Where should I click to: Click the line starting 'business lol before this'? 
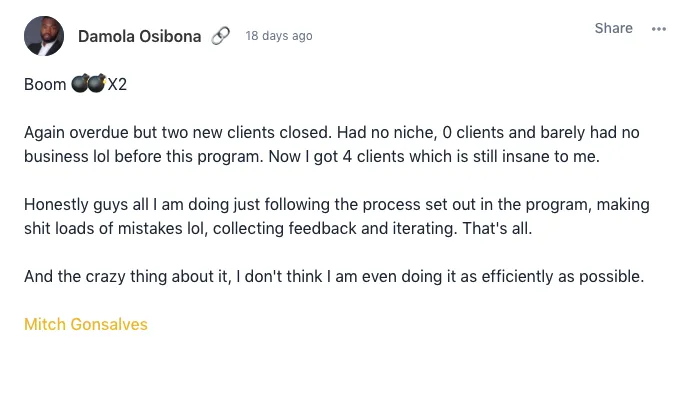(x=312, y=156)
